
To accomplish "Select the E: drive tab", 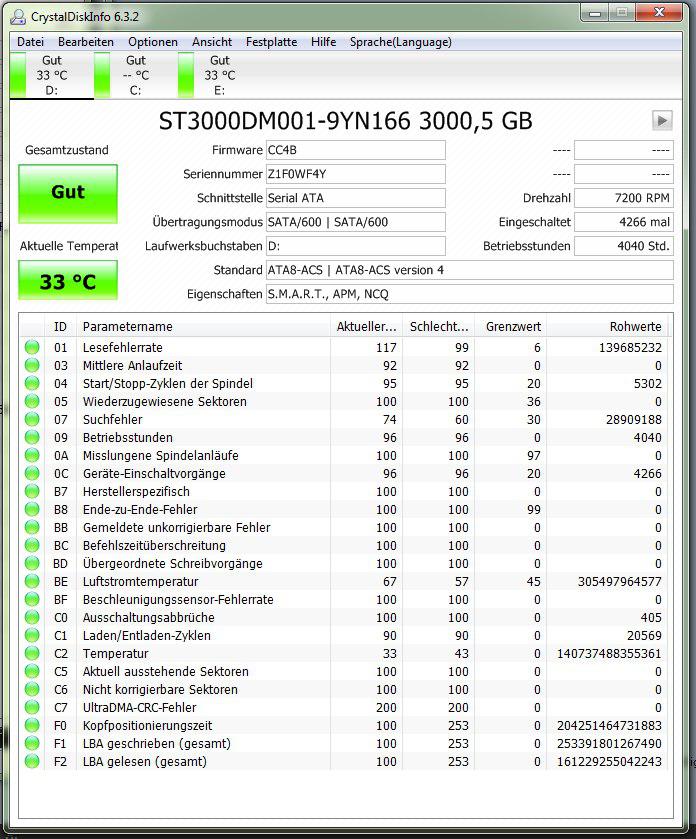I will pos(219,75).
